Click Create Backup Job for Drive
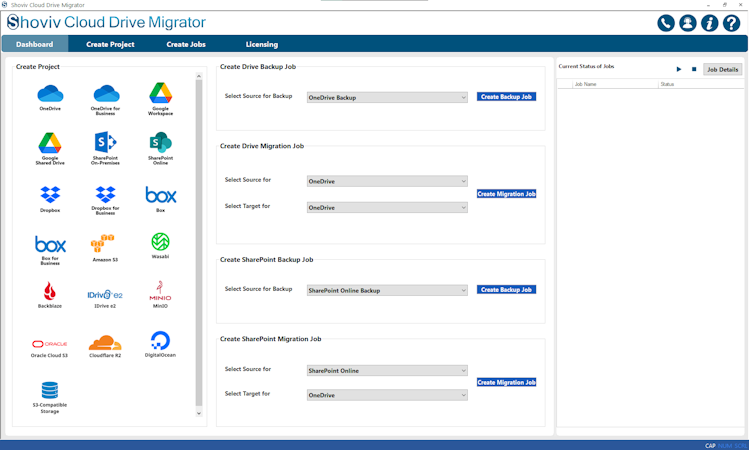This screenshot has height=450, width=749. 506,96
